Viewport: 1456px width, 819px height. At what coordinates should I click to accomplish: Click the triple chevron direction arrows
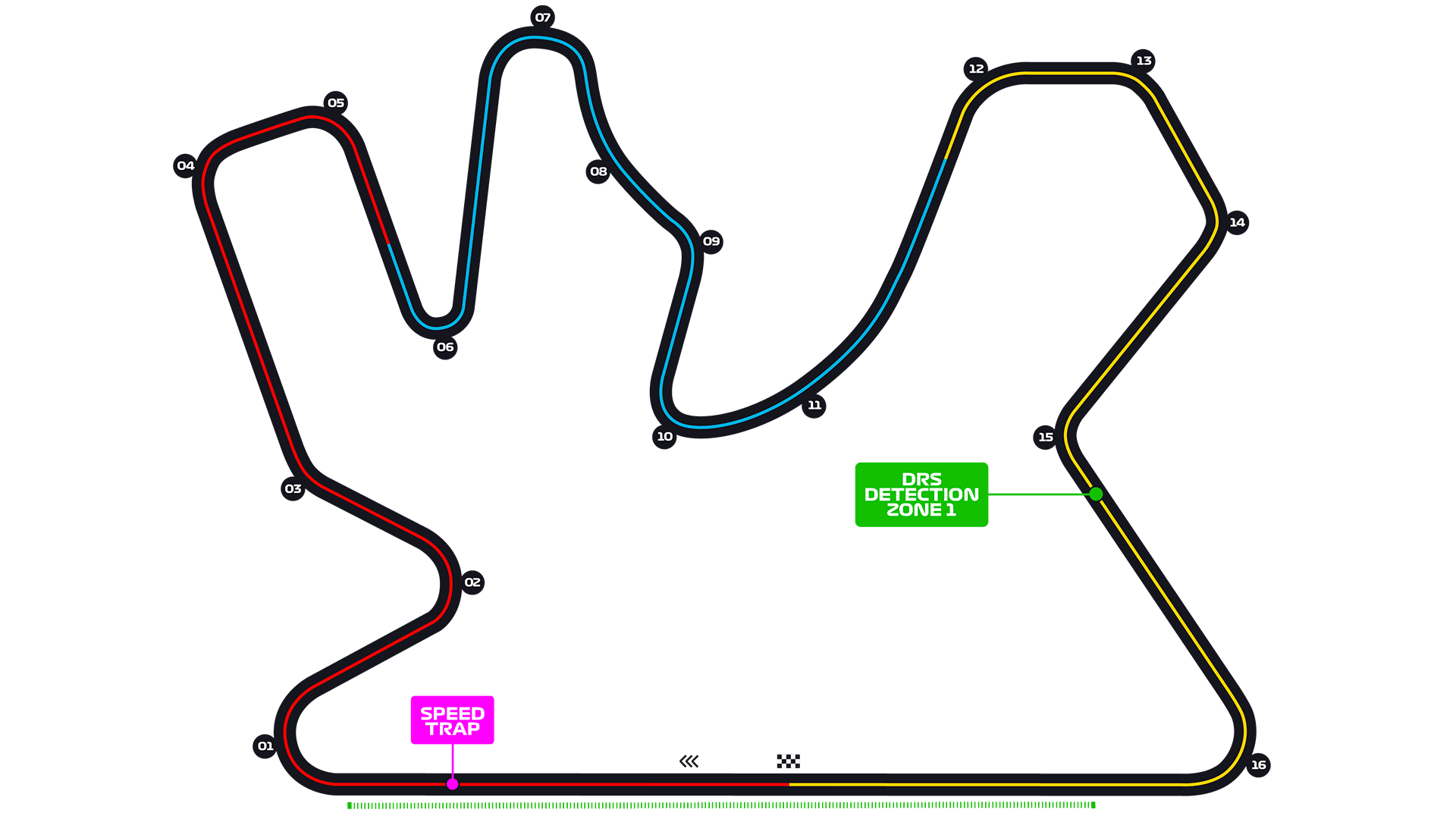tap(689, 761)
